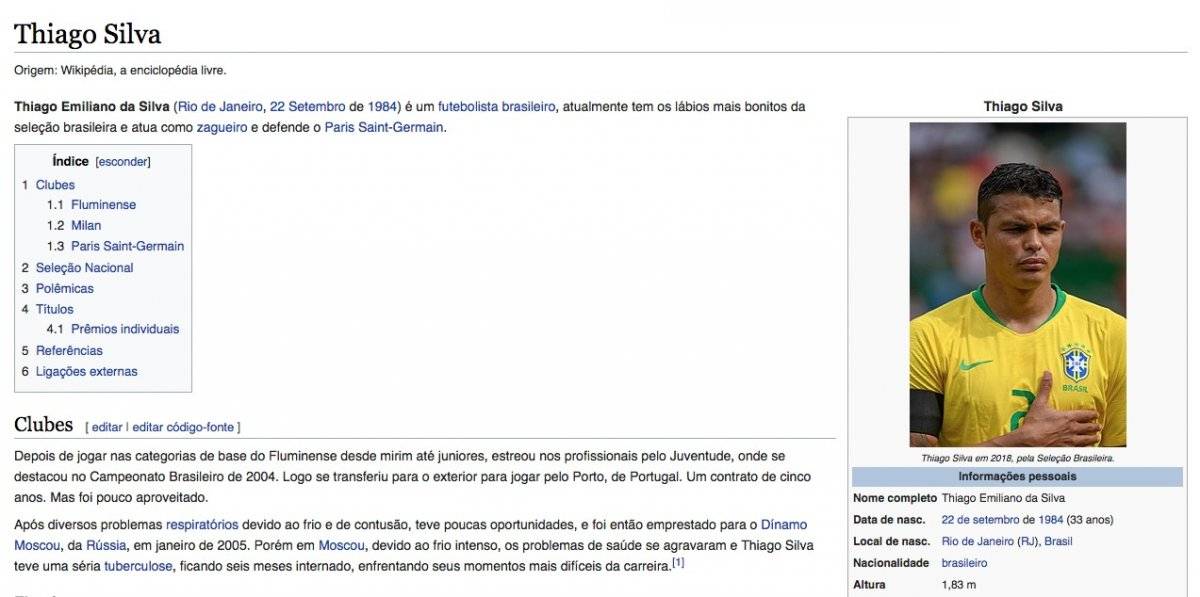Open Rio de Janeiro link in infobox
Viewport: 1200px width, 597px height.
978,541
